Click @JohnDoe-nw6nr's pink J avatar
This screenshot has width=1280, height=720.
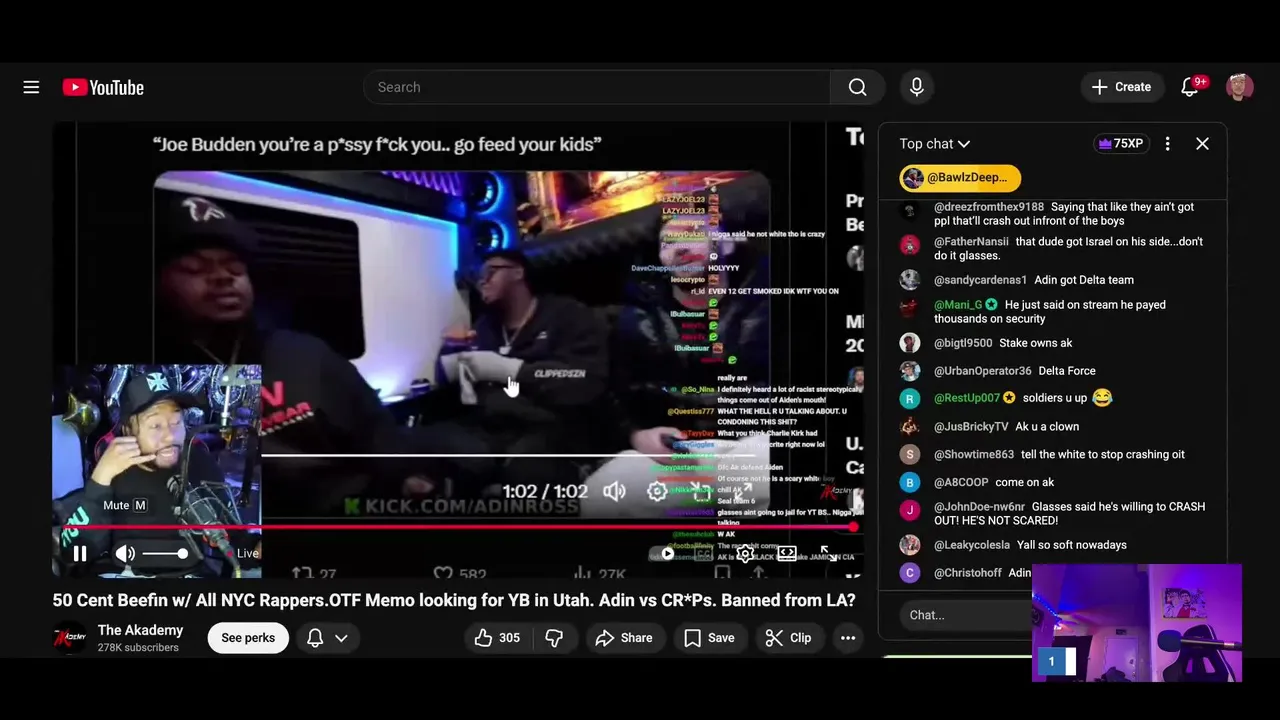(909, 510)
